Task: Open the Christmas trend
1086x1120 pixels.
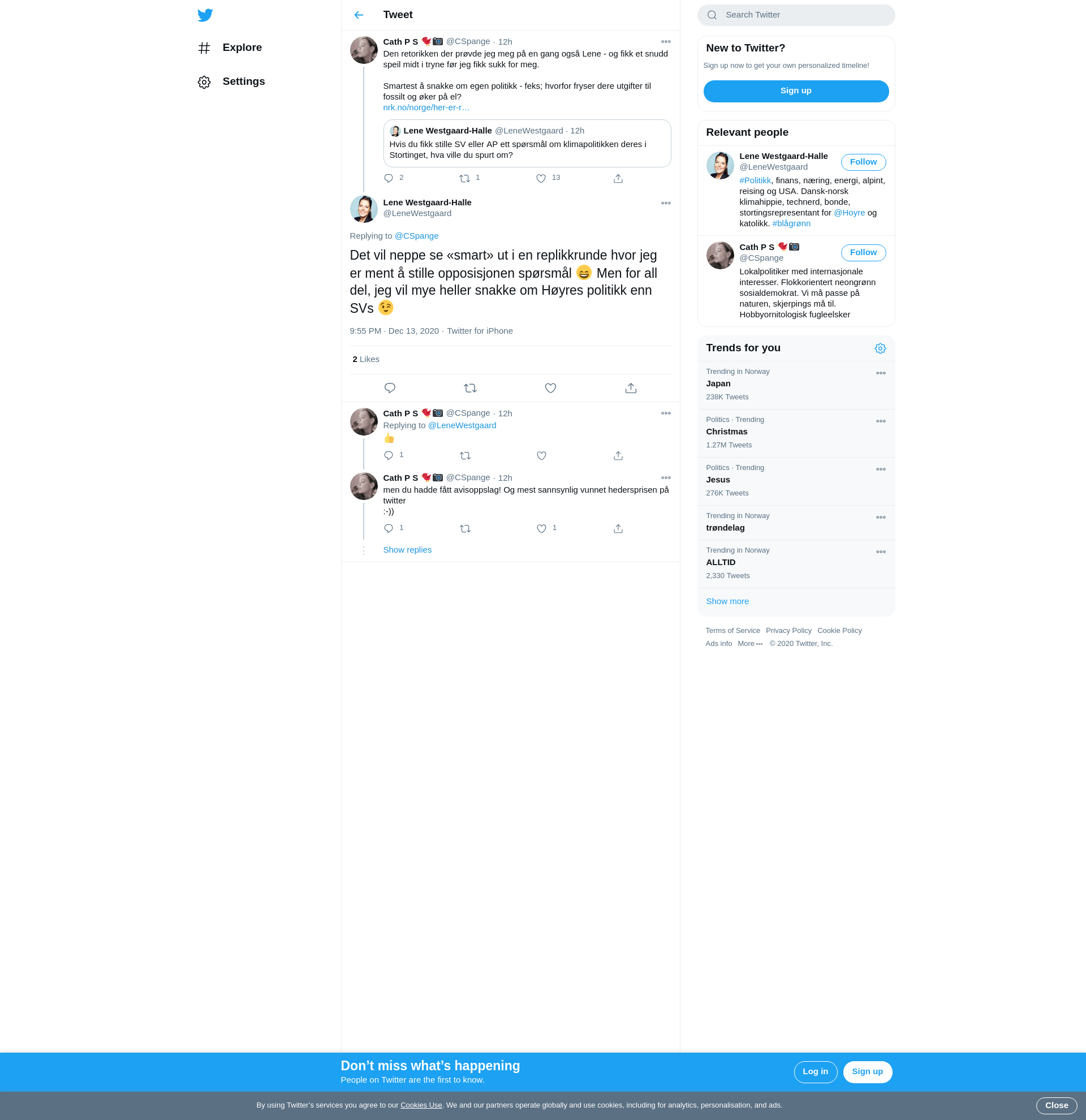Action: tap(796, 433)
